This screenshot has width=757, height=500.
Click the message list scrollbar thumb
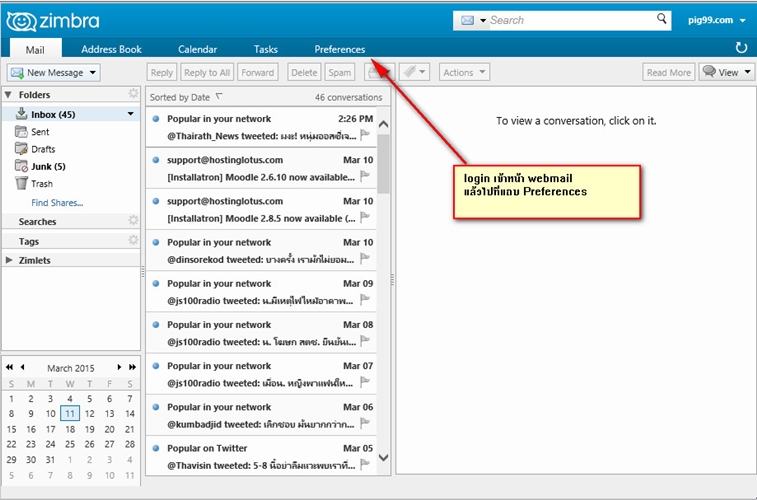(x=383, y=163)
